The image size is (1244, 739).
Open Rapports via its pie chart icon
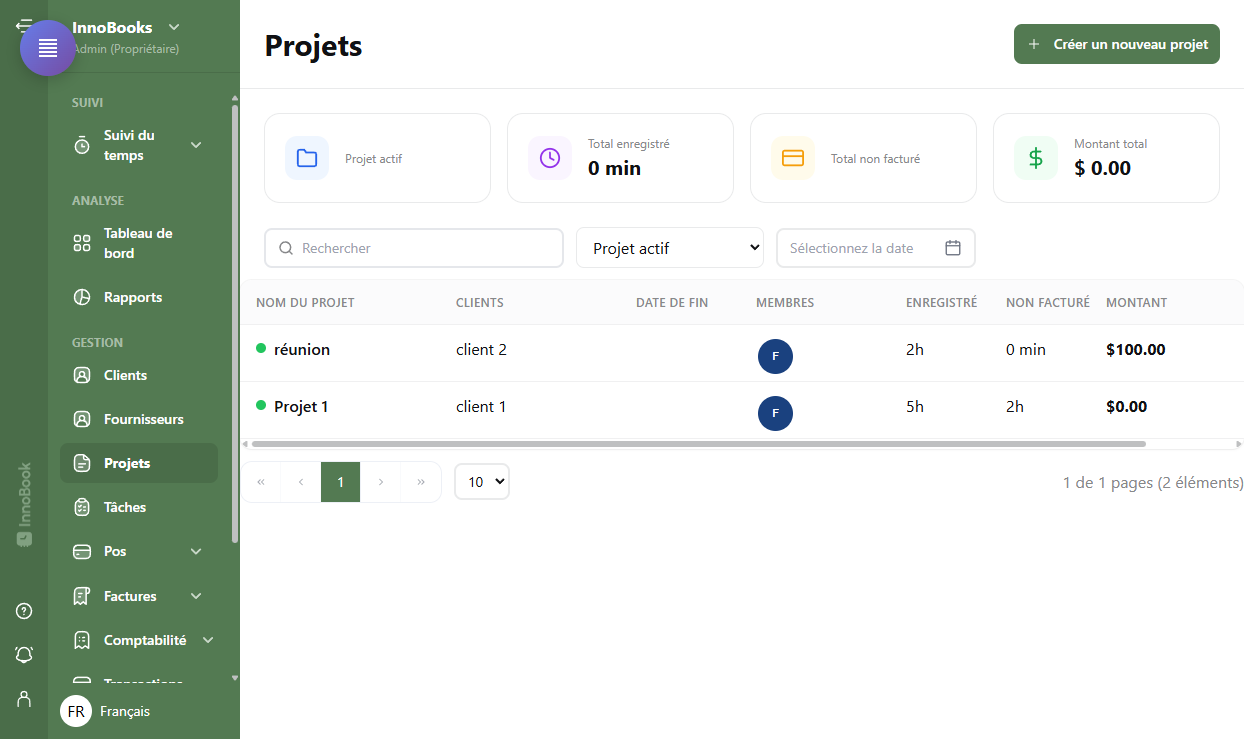82,297
